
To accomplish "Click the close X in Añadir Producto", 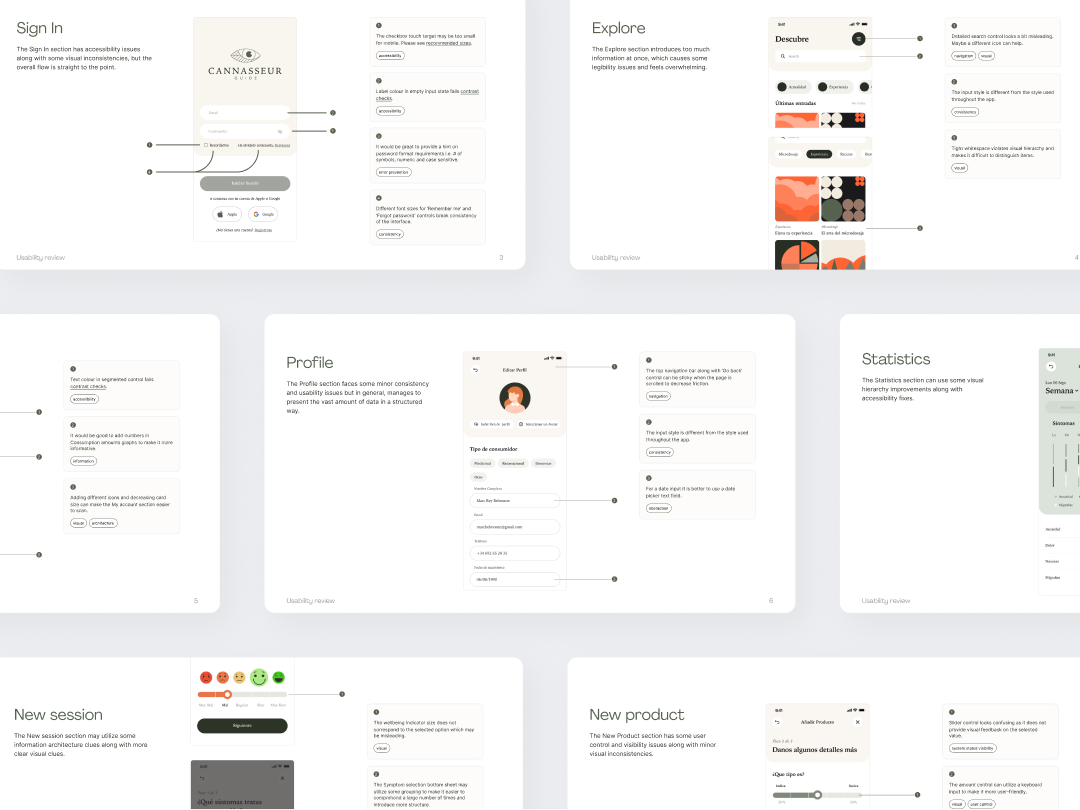I will coord(857,722).
